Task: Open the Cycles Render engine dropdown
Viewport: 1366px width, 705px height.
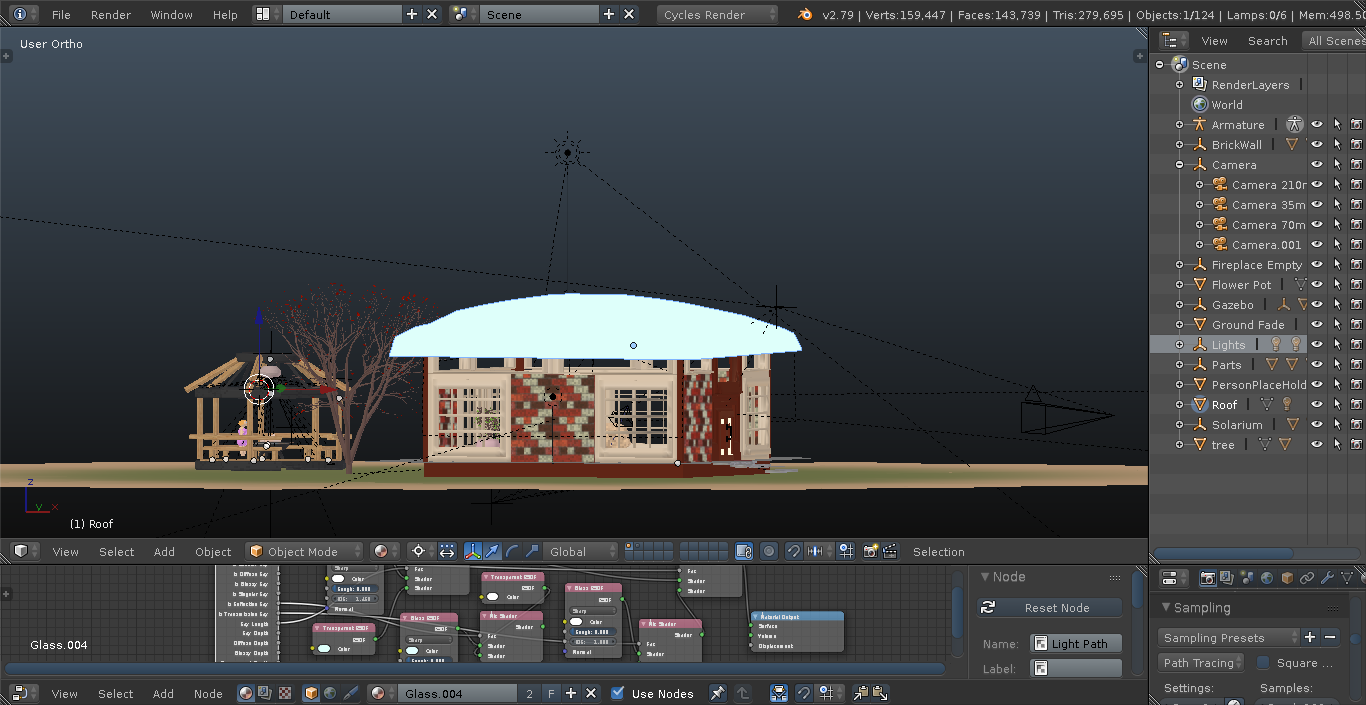Action: coord(717,15)
